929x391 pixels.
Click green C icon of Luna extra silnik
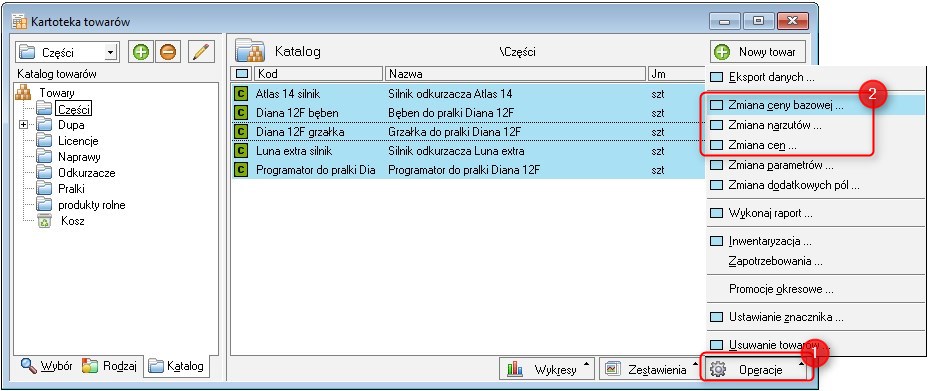pyautogui.click(x=241, y=151)
